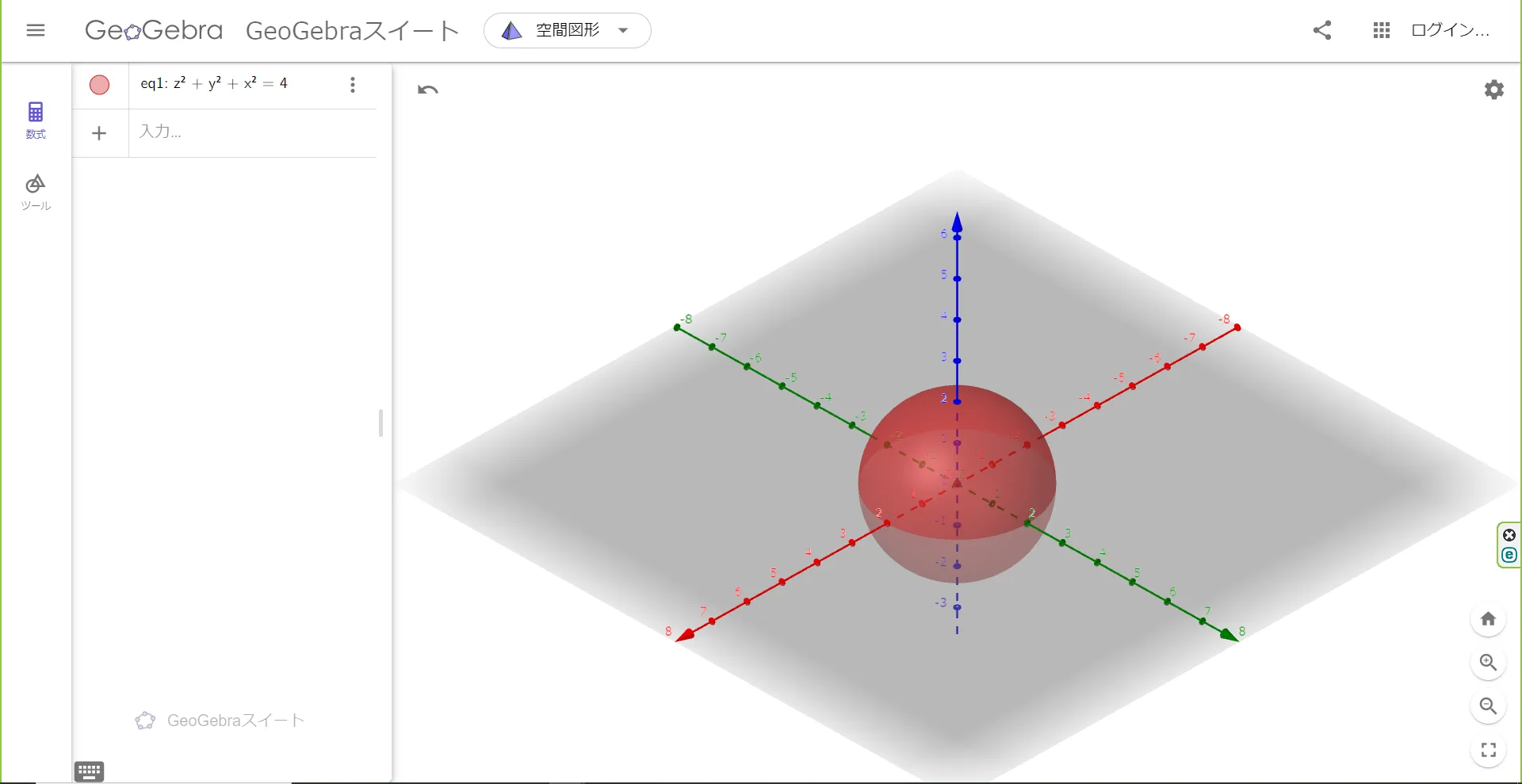
Task: Click the plus add-item button
Action: tap(99, 133)
